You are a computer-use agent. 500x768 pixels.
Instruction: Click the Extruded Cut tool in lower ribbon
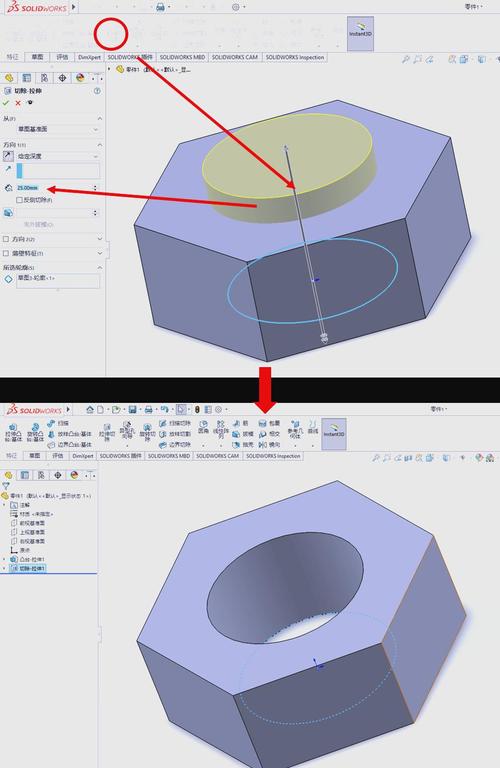(x=107, y=432)
